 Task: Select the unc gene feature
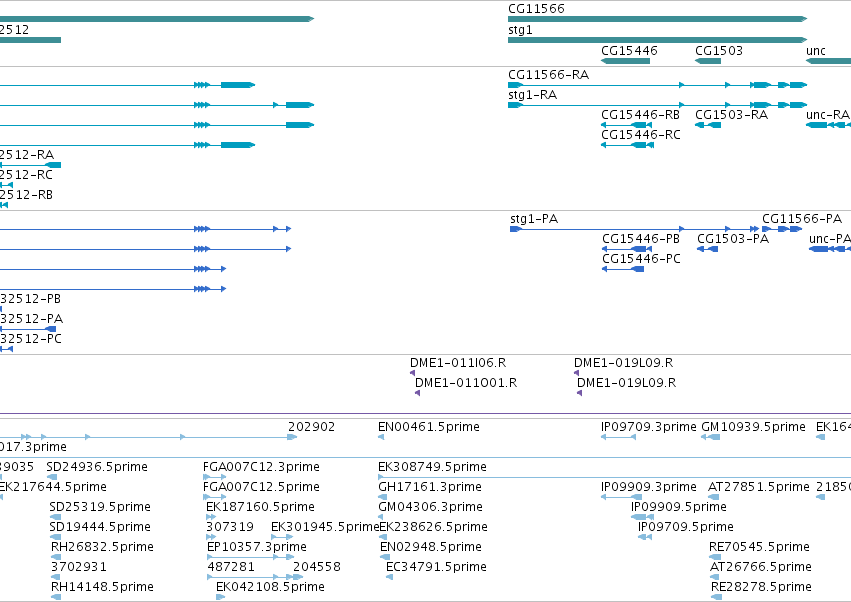pyautogui.click(x=828, y=61)
